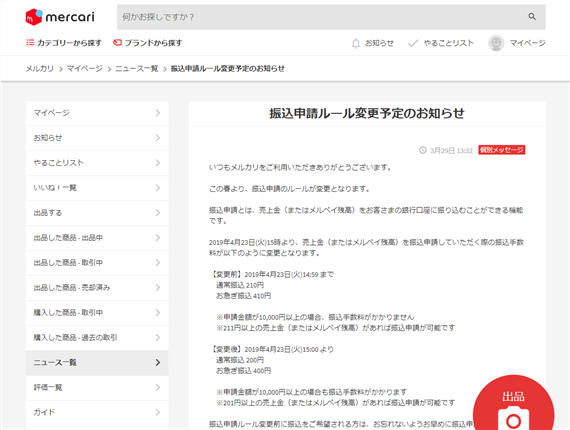Image resolution: width=570 pixels, height=430 pixels.
Task: Click the text 通常振込 210円
Action: point(240,285)
